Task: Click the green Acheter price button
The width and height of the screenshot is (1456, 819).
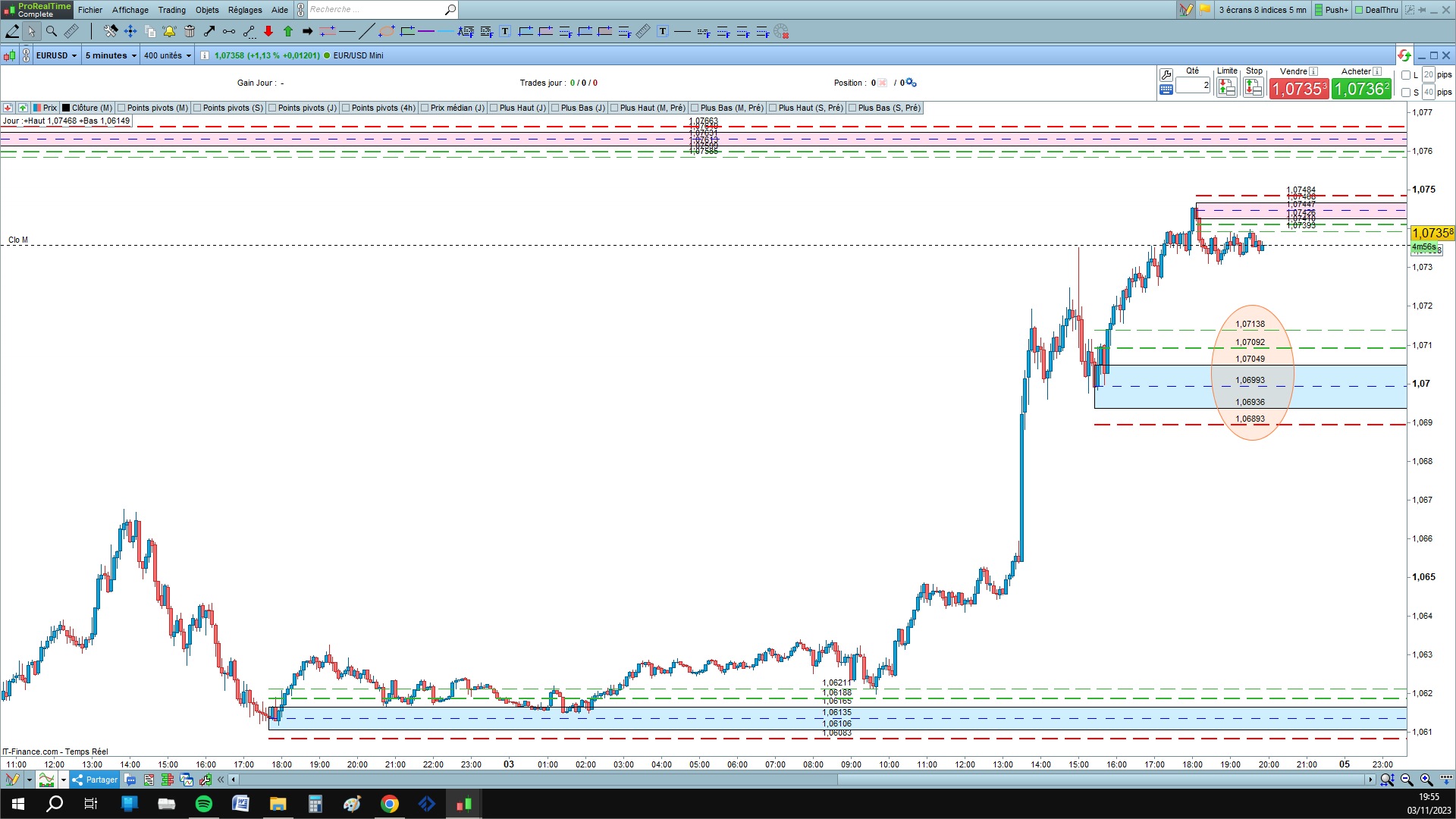Action: 1361,89
